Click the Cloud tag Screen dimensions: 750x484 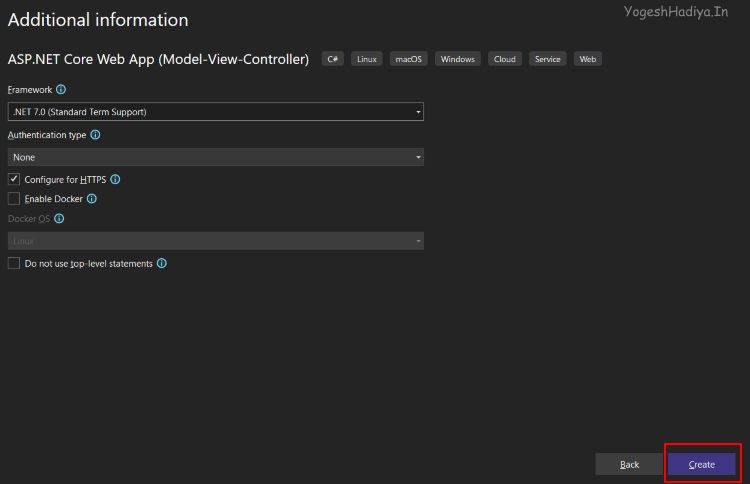[x=505, y=59]
